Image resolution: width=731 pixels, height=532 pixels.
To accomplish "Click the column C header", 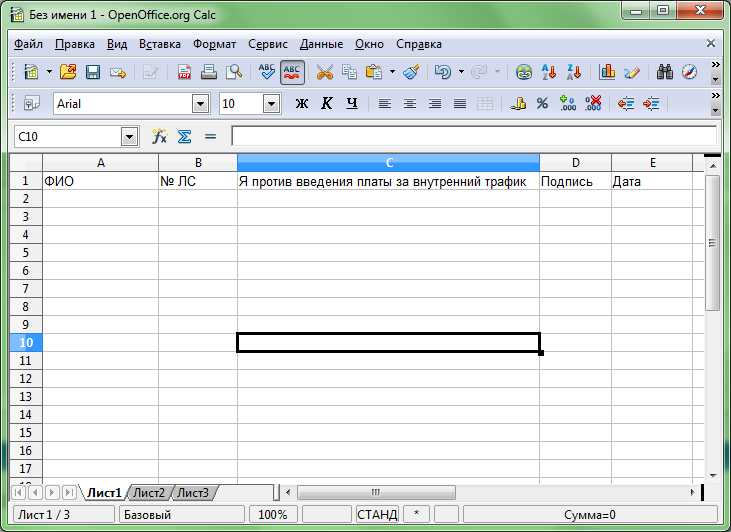I will click(x=388, y=162).
